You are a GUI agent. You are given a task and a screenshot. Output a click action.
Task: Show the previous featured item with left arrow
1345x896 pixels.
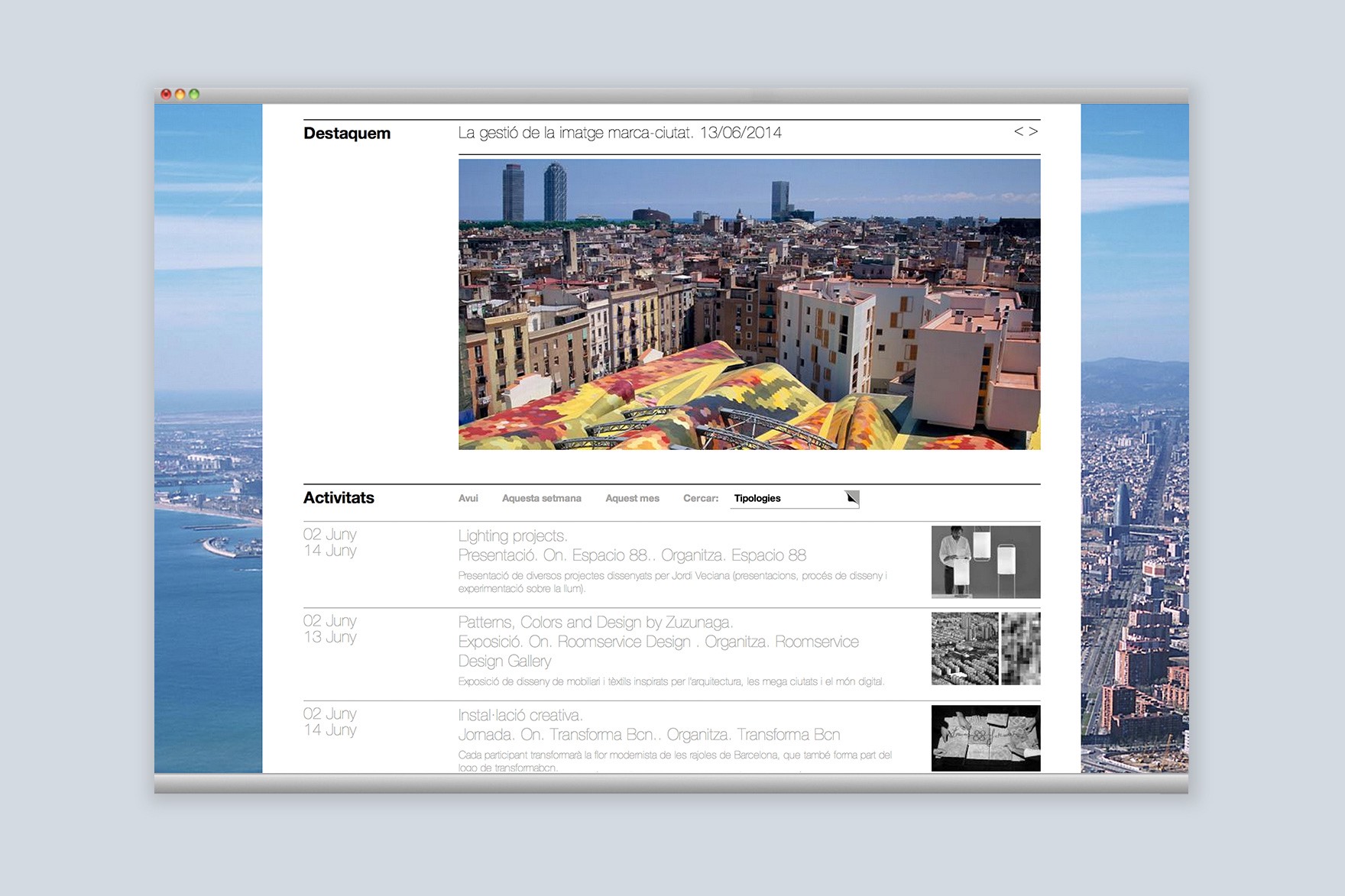coord(1019,131)
